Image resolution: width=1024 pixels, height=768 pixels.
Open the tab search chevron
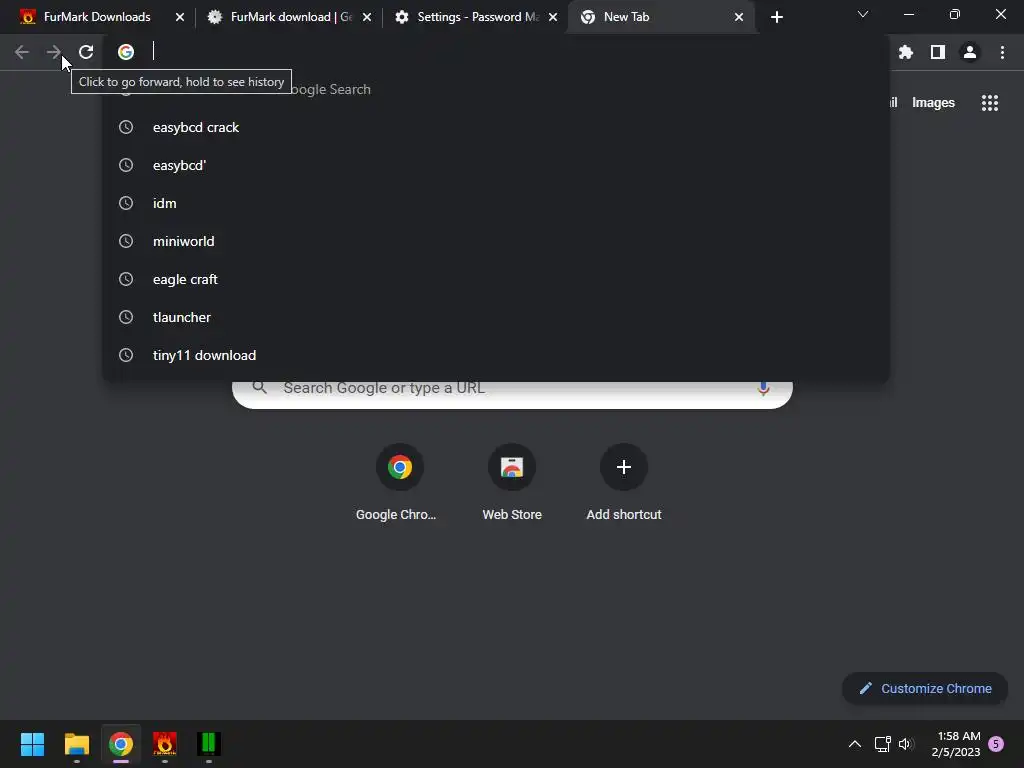(x=863, y=14)
